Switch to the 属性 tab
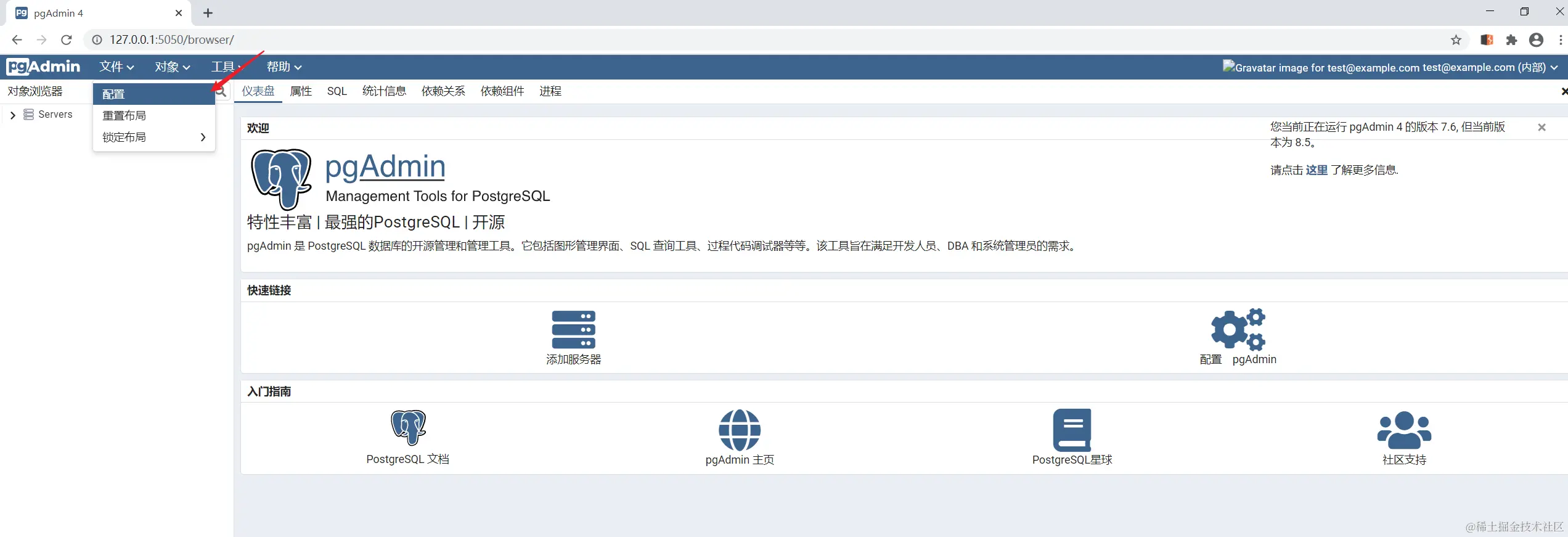The width and height of the screenshot is (1568, 537). point(301,91)
